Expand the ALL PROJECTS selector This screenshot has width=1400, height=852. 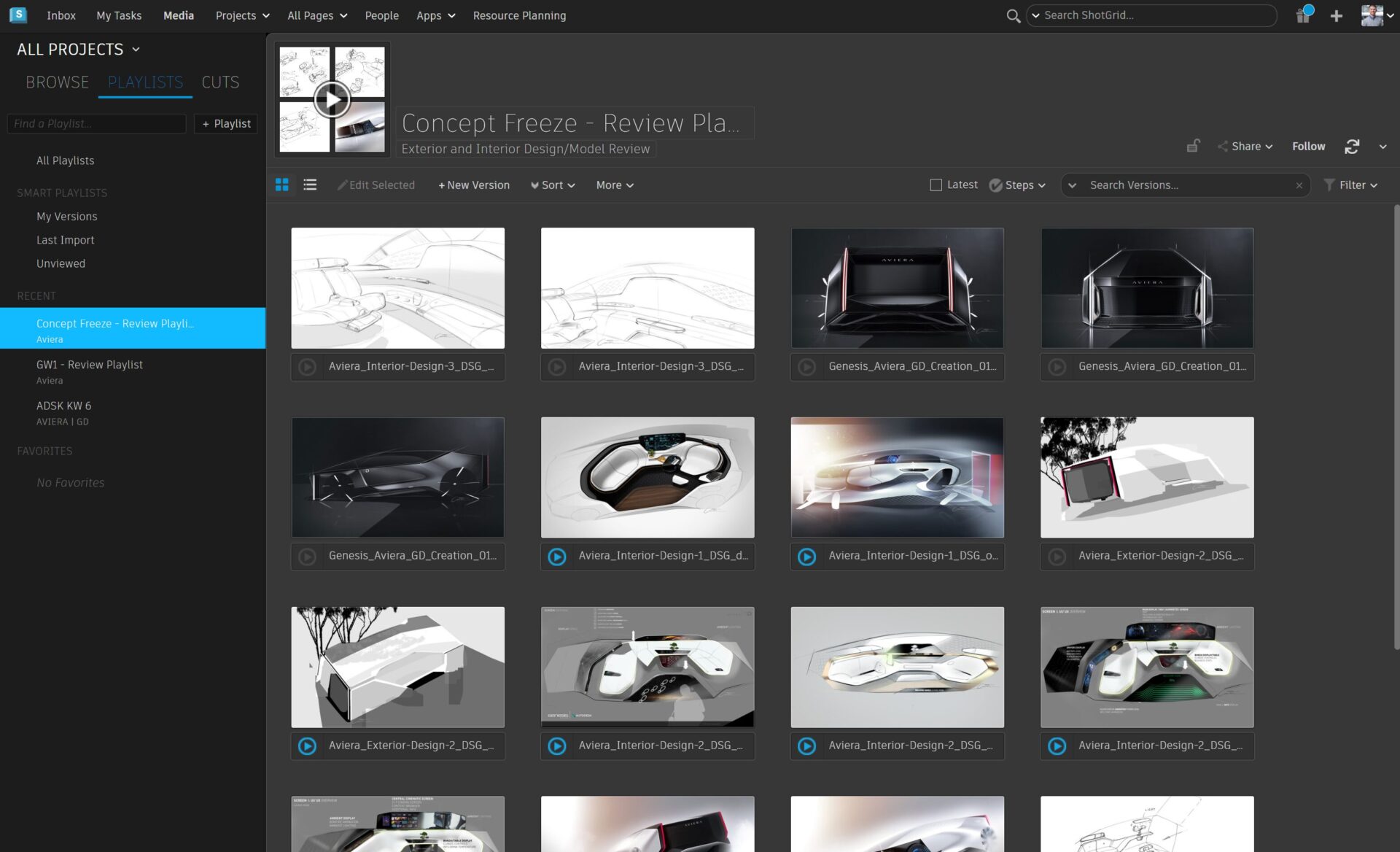click(x=78, y=50)
